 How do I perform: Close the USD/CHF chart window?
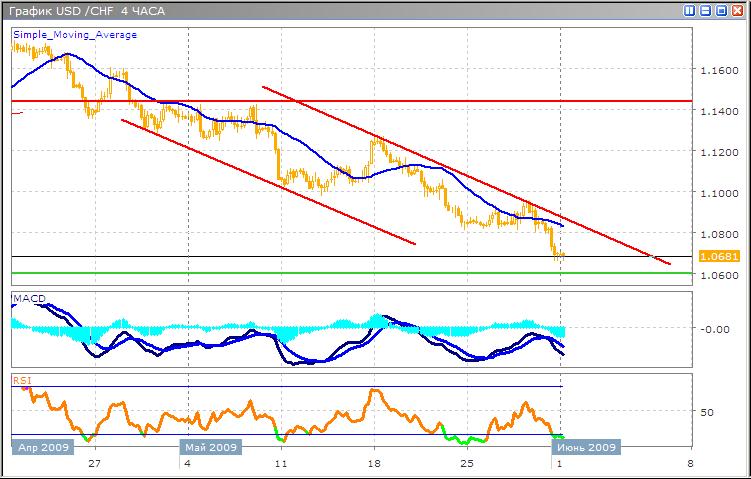[736, 10]
